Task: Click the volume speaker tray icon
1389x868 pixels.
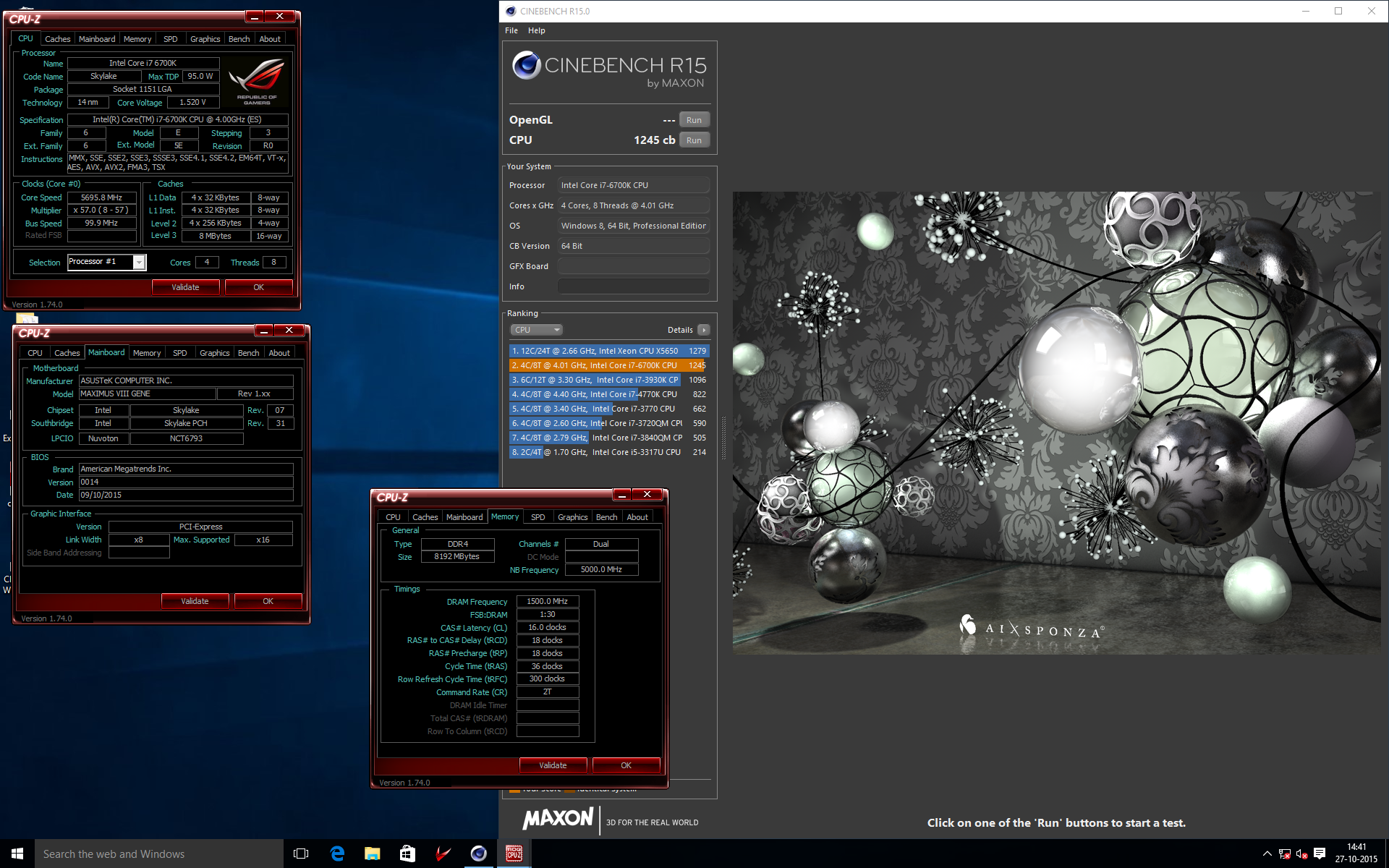Action: click(1301, 854)
